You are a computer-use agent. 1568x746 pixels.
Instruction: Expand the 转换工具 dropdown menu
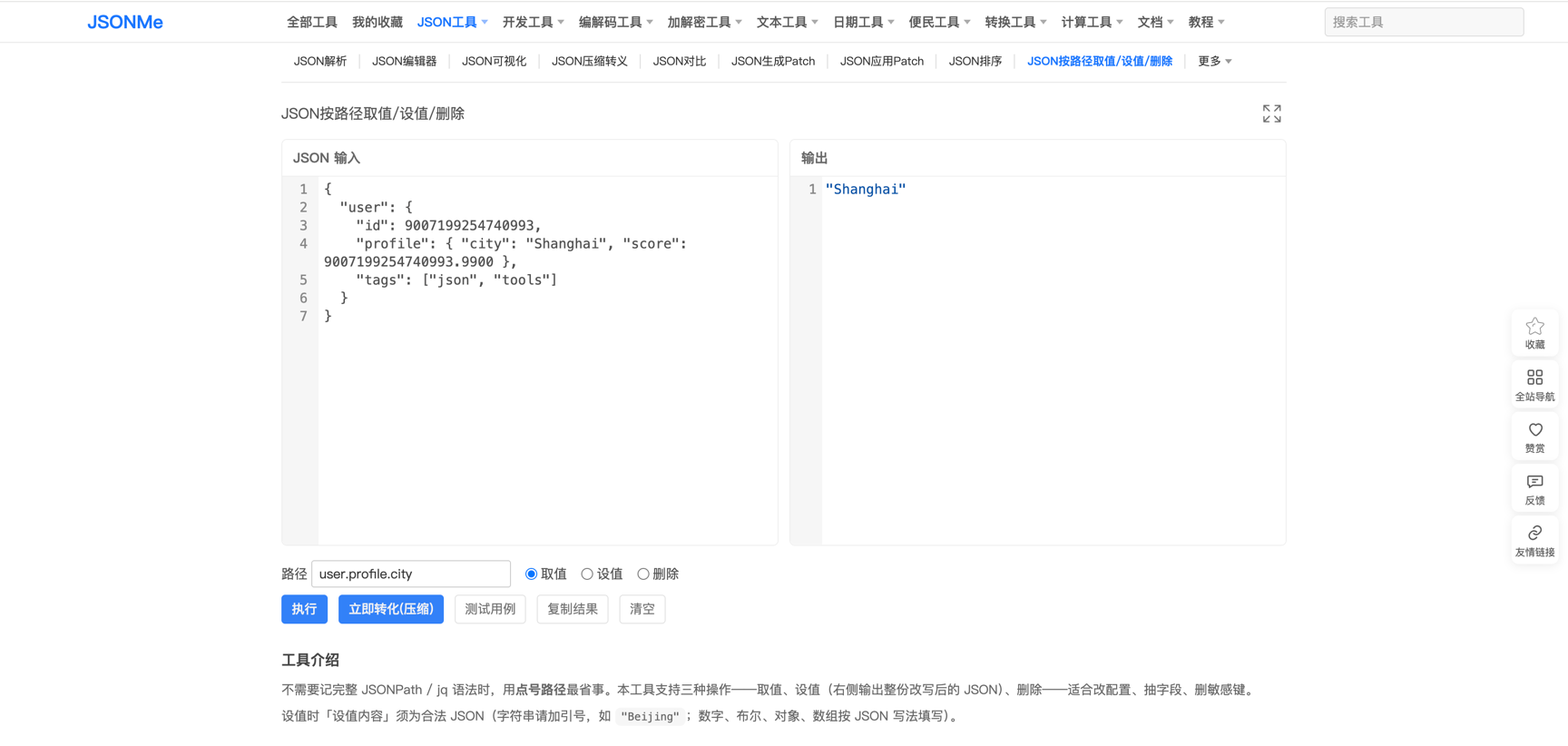(1015, 22)
